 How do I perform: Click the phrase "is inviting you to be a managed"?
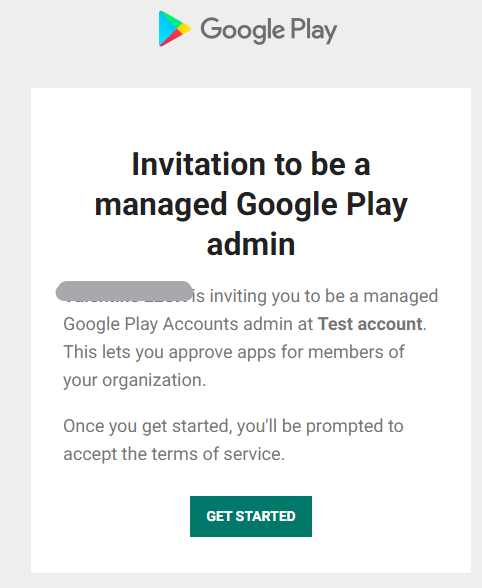click(x=315, y=296)
